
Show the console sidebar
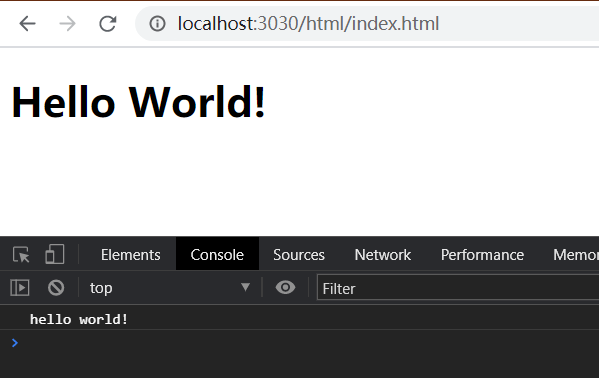pyautogui.click(x=20, y=288)
